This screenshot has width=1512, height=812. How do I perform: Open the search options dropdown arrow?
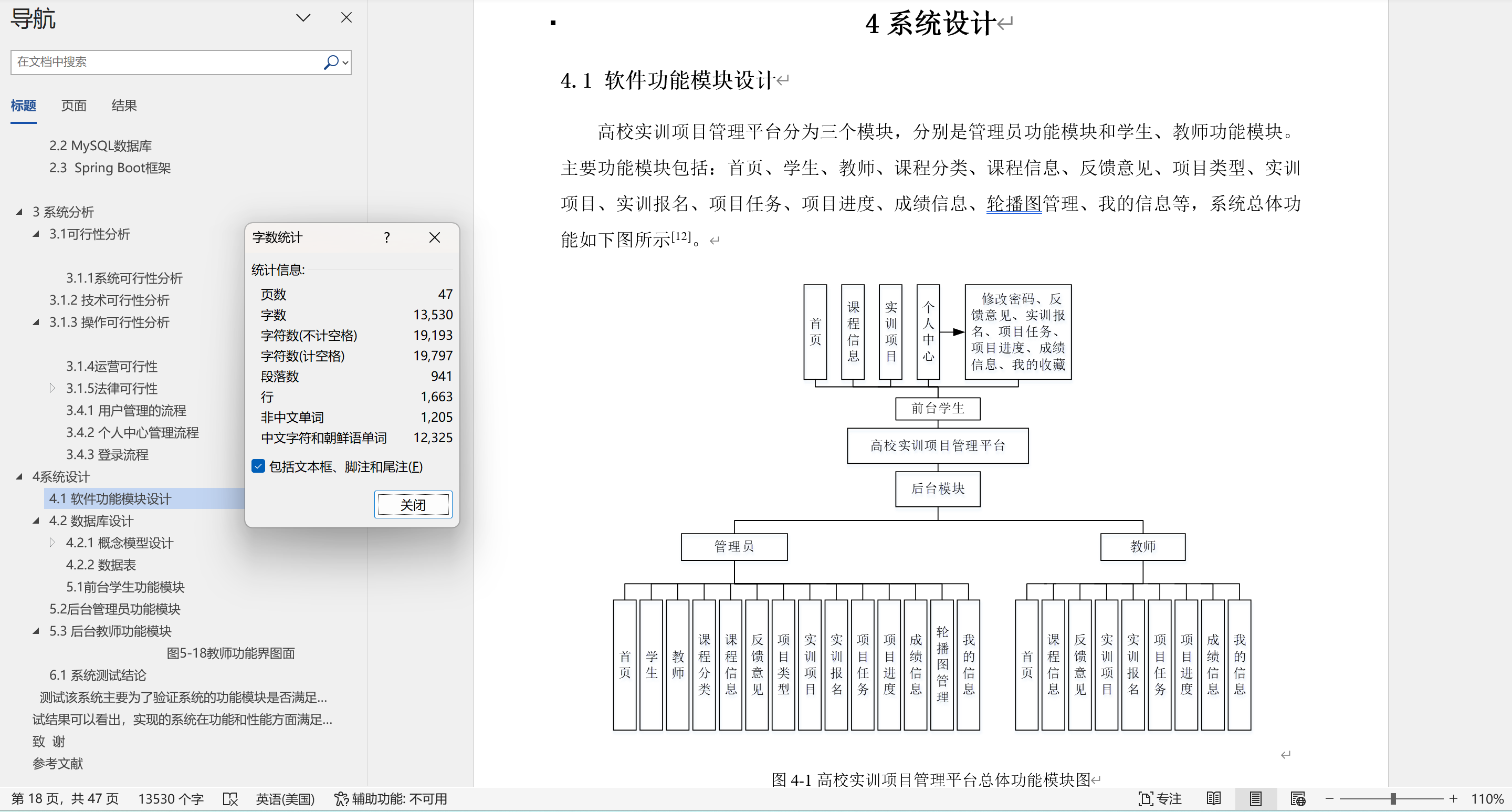coord(346,62)
